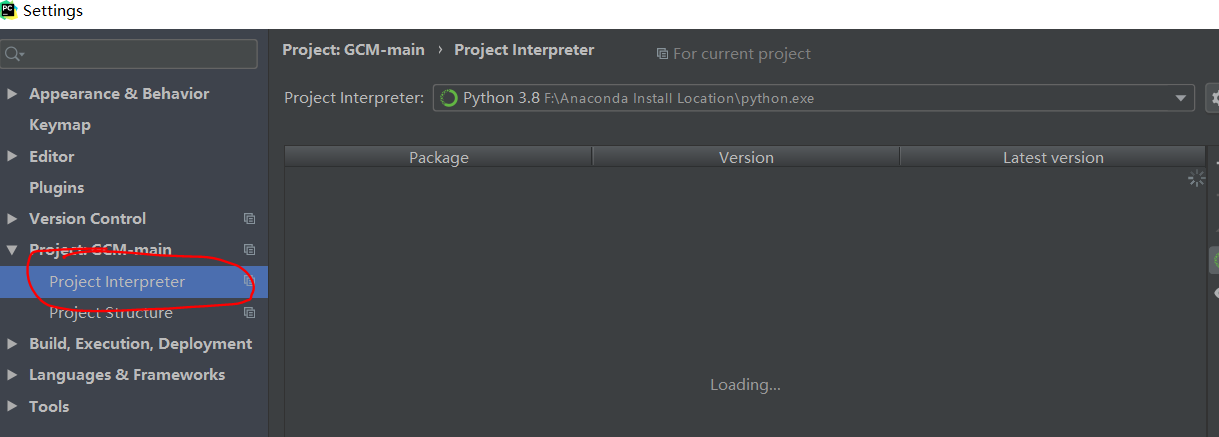Expand the Languages & Frameworks section

[x=12, y=375]
